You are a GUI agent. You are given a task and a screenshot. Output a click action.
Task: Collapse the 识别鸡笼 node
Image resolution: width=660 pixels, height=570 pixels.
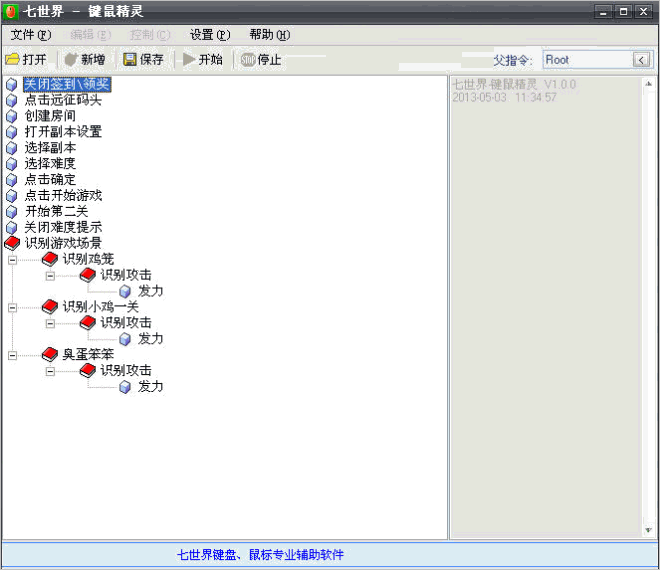click(12, 260)
